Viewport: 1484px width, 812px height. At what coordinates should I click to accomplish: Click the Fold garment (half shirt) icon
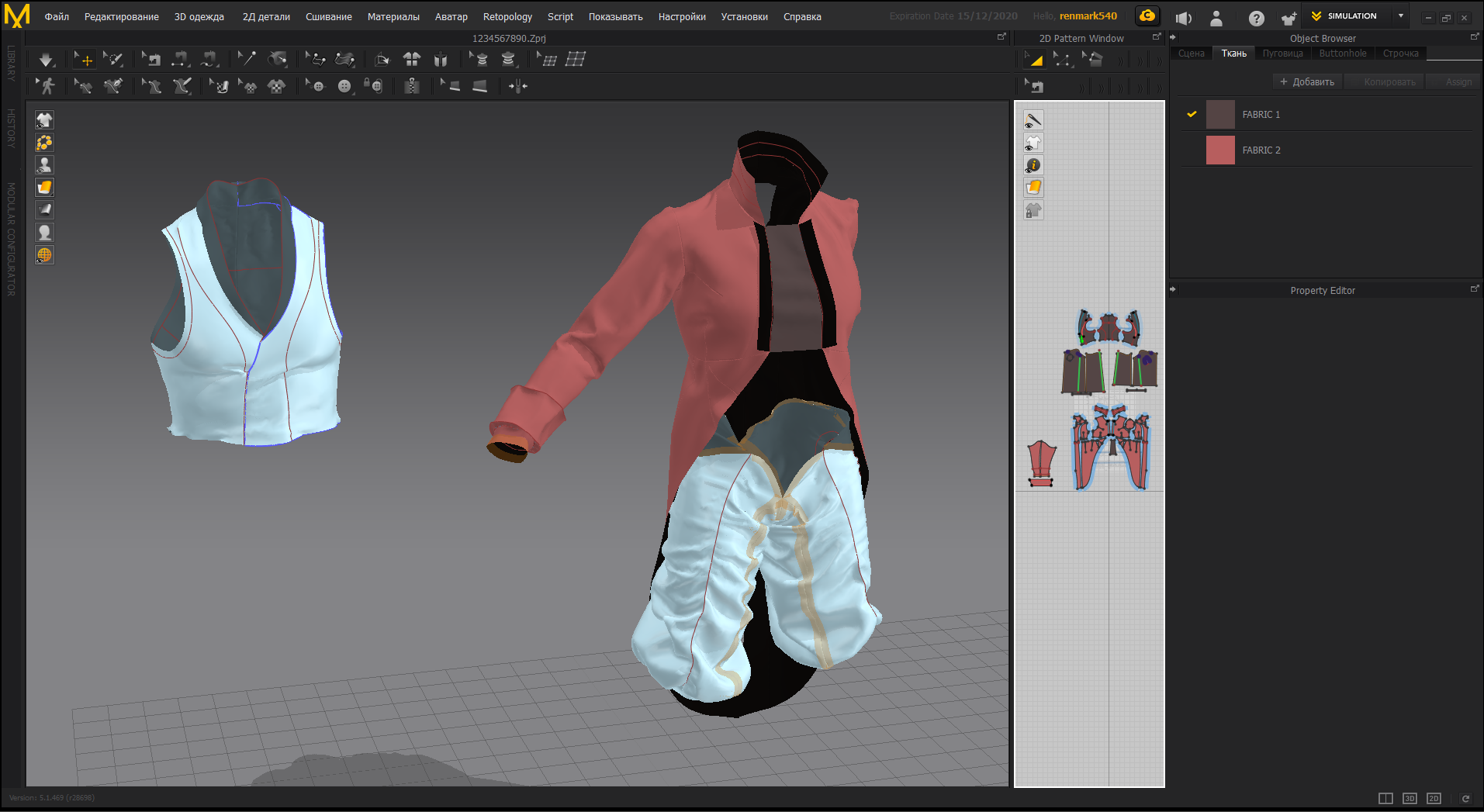(x=441, y=60)
